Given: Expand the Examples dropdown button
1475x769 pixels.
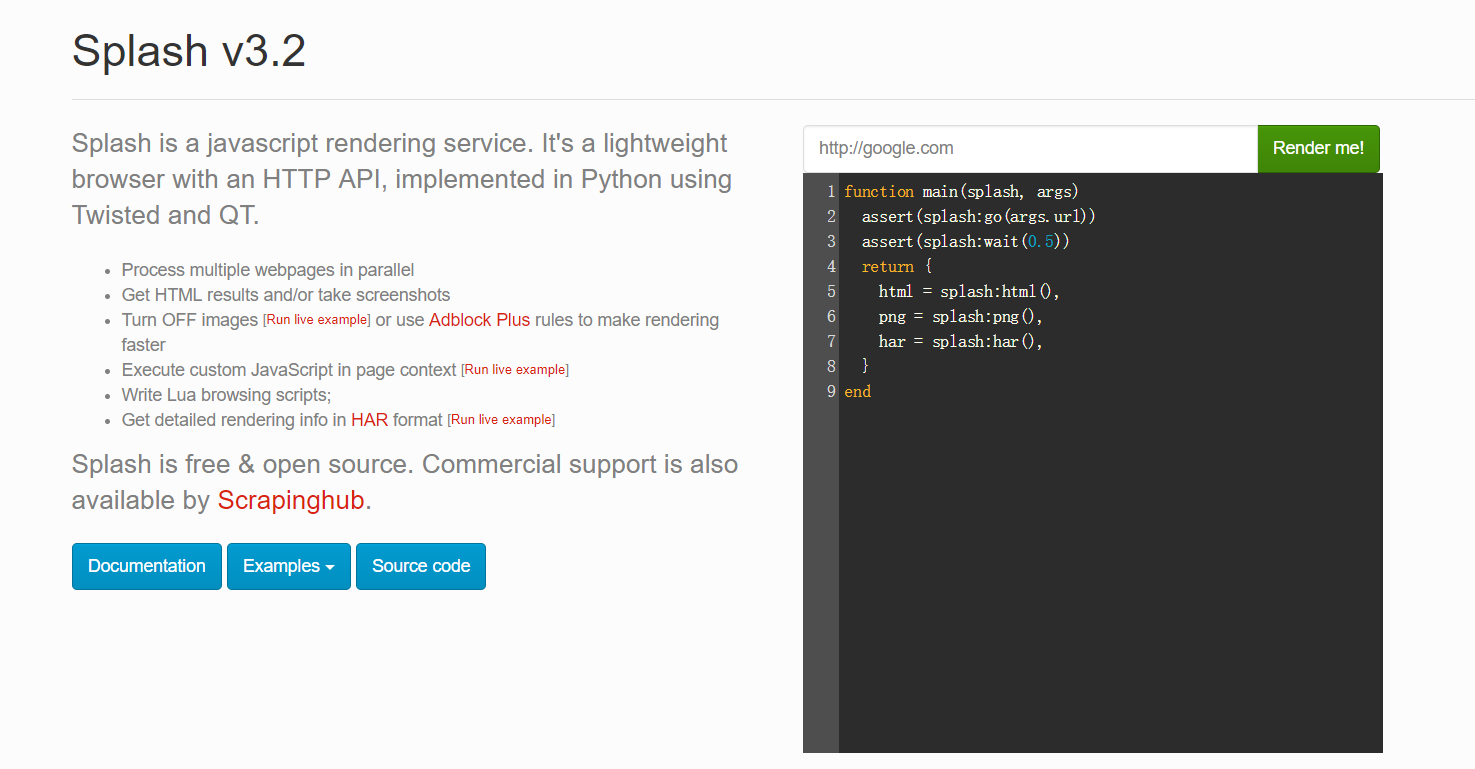Looking at the screenshot, I should tap(289, 566).
